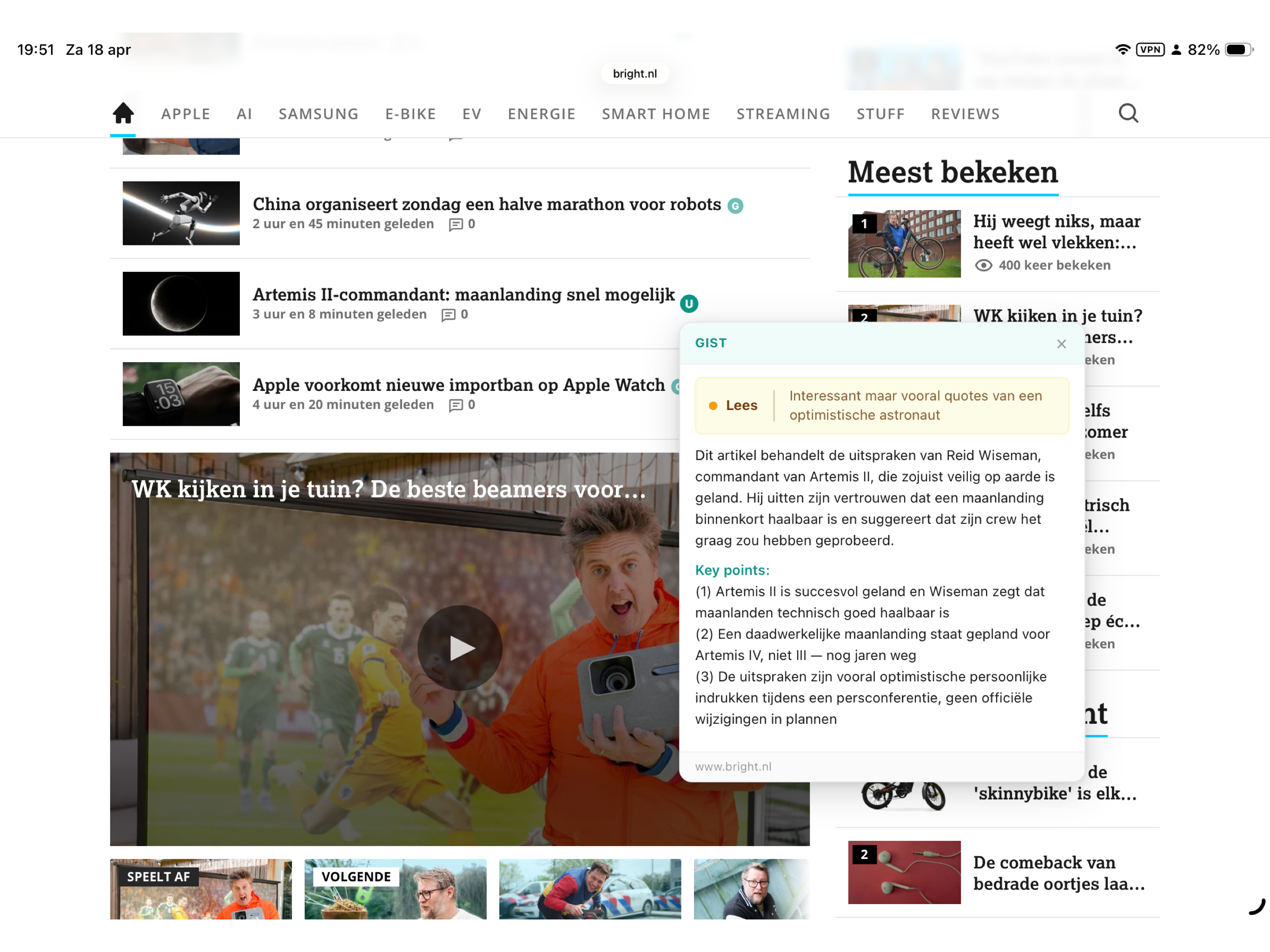Click the 'Key points:' heading in Gist
Screen dimensions: 1270x952
[732, 570]
